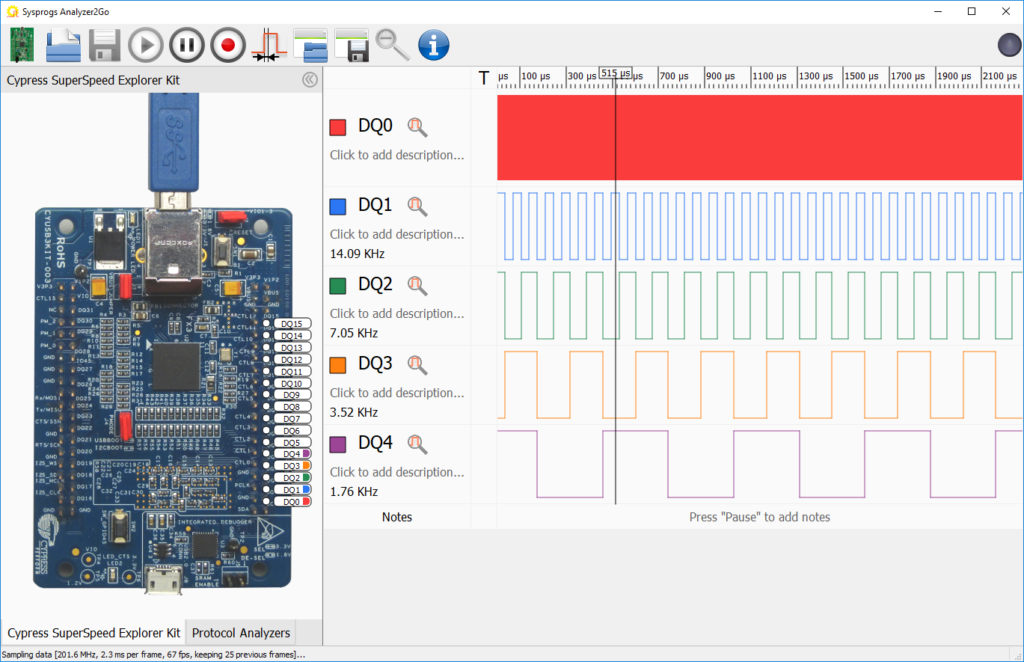Open a saved capture file
1024x662 pixels.
coord(63,45)
